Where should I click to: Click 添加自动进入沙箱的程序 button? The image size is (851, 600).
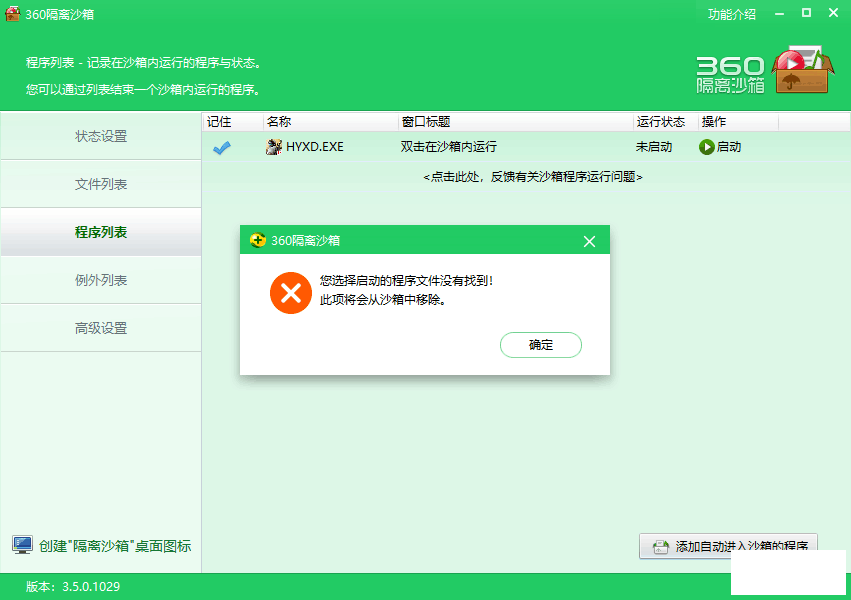coord(728,546)
